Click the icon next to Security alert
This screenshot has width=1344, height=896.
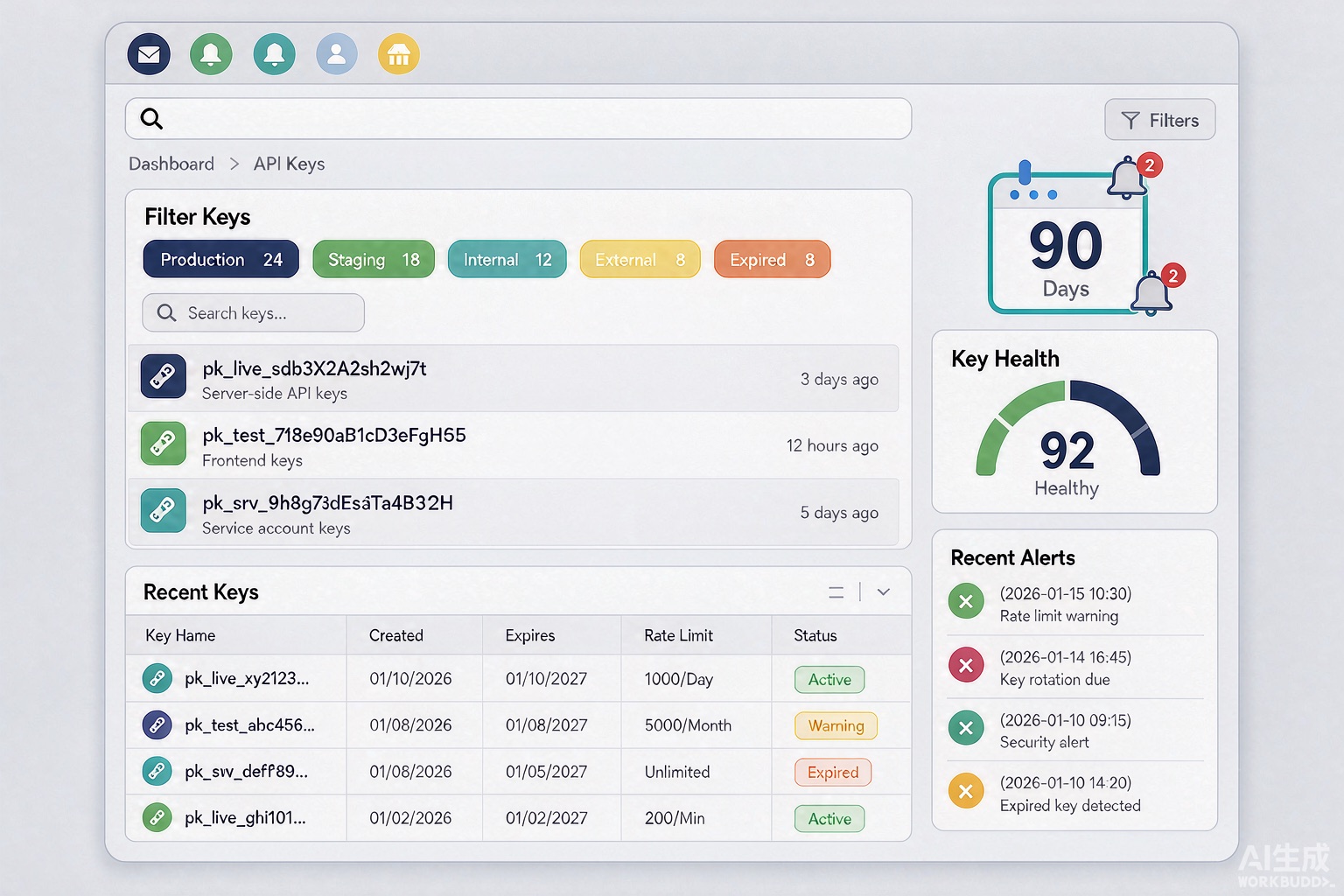pos(966,728)
